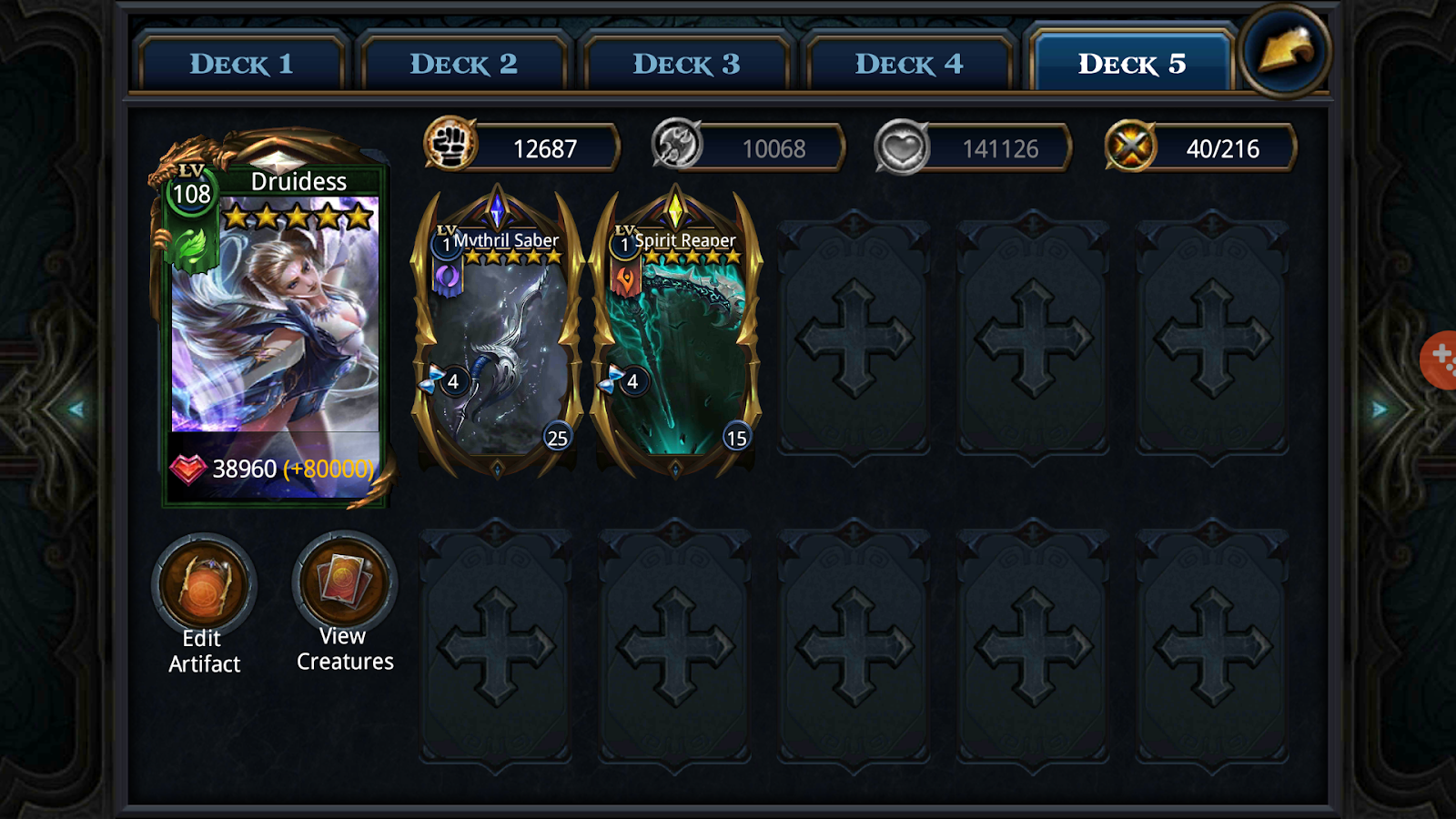Screen dimensions: 1456x819
Task: Click the silver heart health icon
Action: click(901, 147)
